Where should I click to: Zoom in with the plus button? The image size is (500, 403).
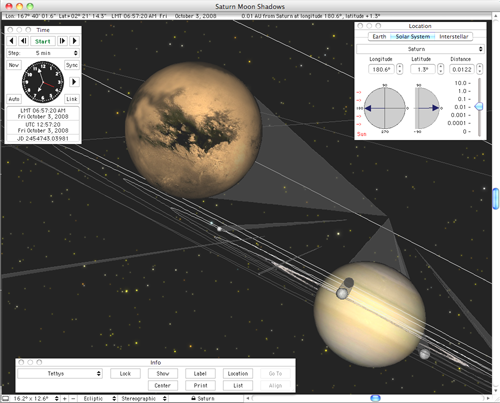tap(65, 398)
